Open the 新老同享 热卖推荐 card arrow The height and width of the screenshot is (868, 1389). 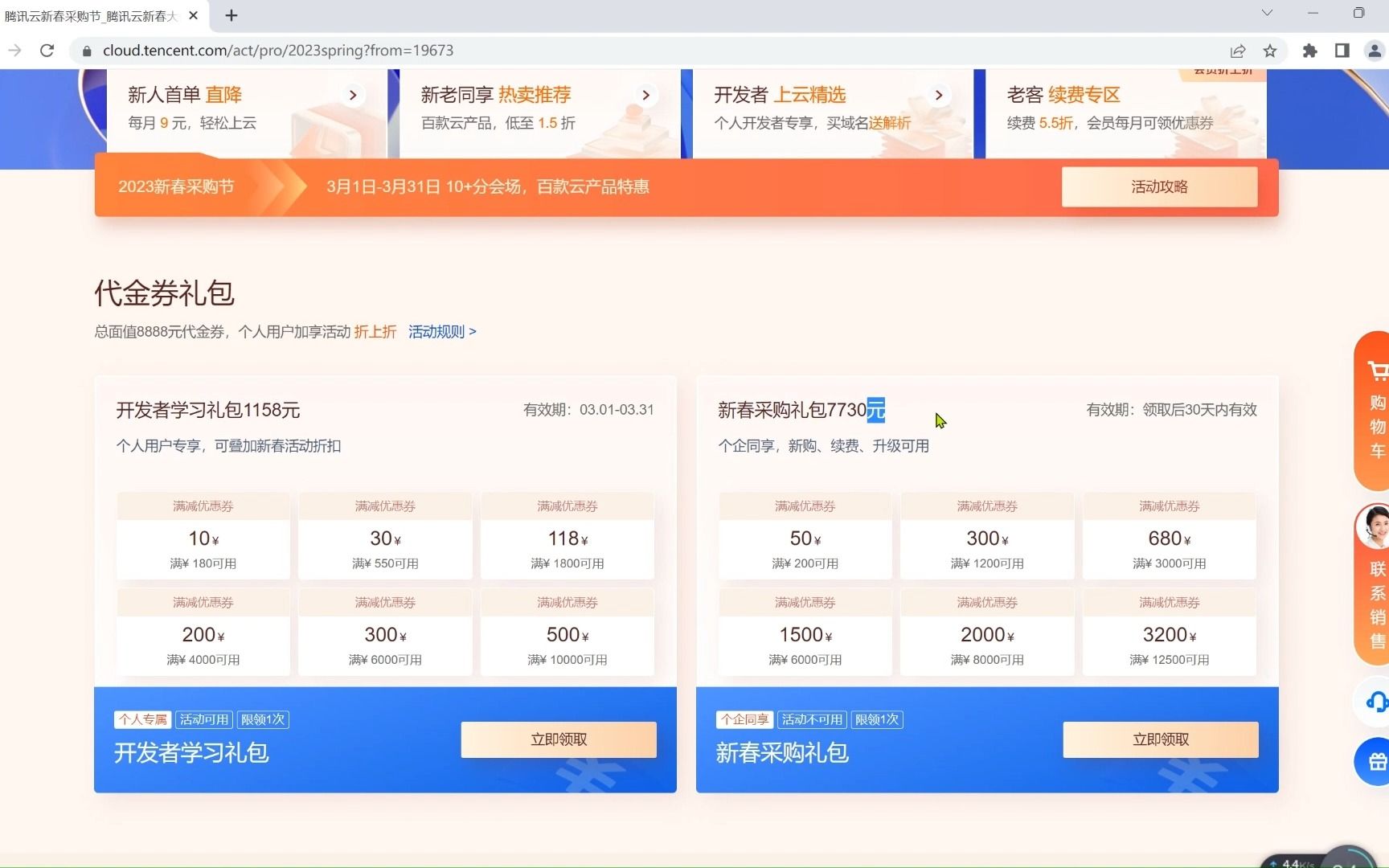pos(645,95)
